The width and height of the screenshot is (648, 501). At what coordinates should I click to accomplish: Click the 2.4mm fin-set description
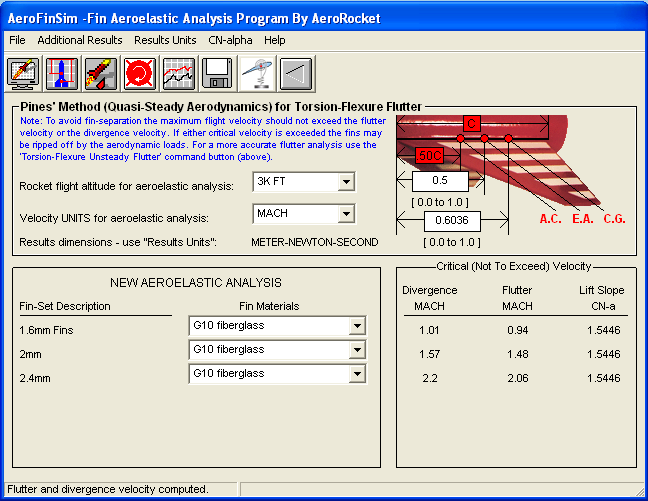point(35,378)
